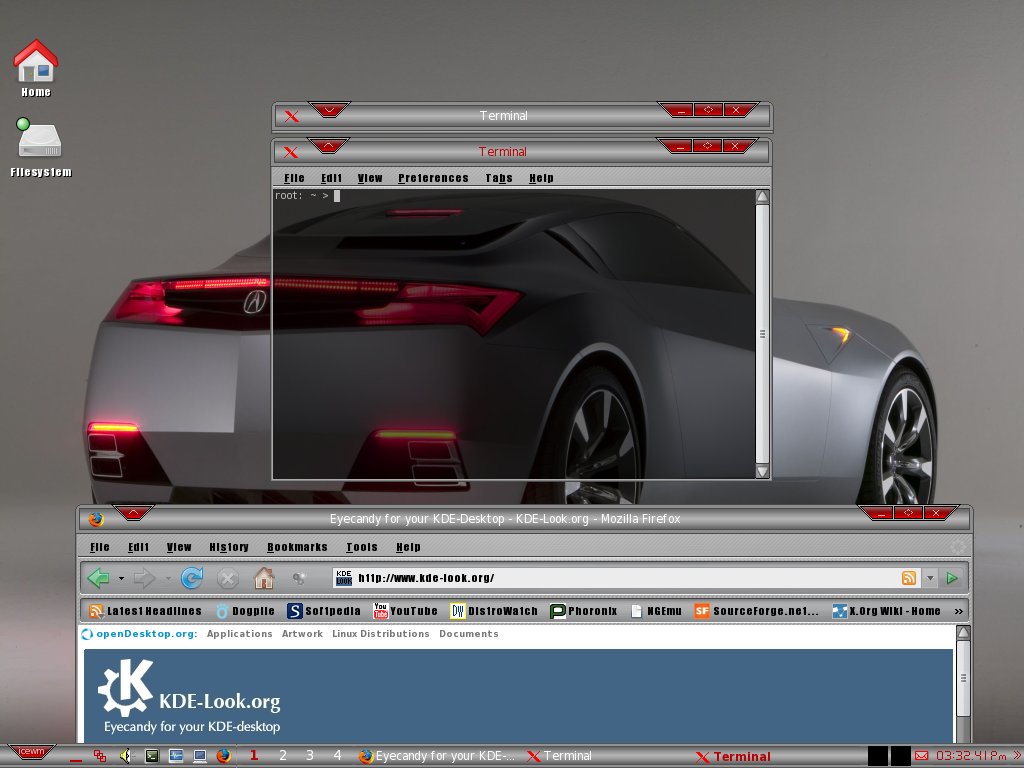The image size is (1024, 768).
Task: Open the File menu in Firefox
Action: (99, 547)
